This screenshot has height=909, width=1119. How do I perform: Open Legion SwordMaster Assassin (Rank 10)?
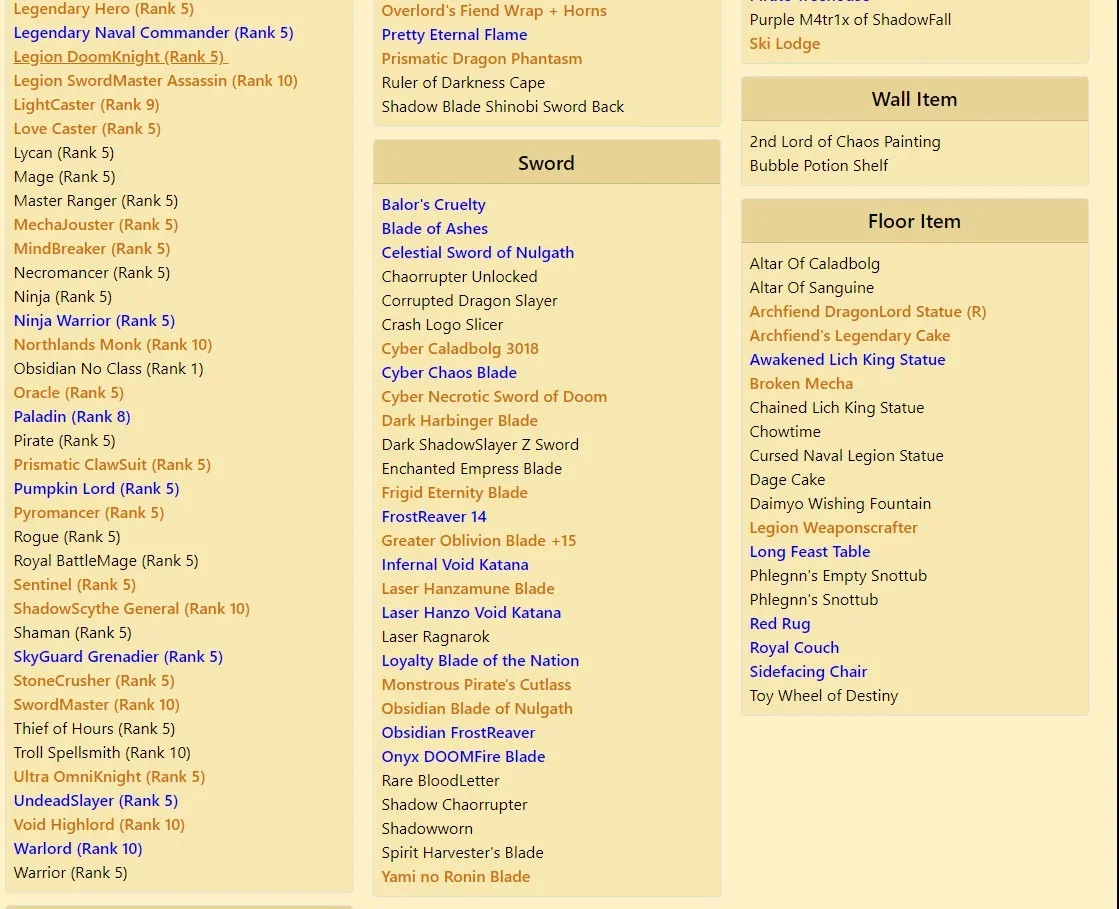(x=156, y=81)
